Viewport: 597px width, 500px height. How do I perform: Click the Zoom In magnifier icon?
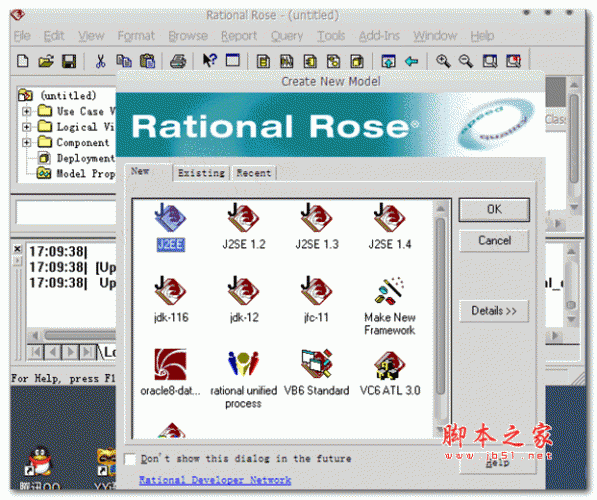pyautogui.click(x=443, y=61)
